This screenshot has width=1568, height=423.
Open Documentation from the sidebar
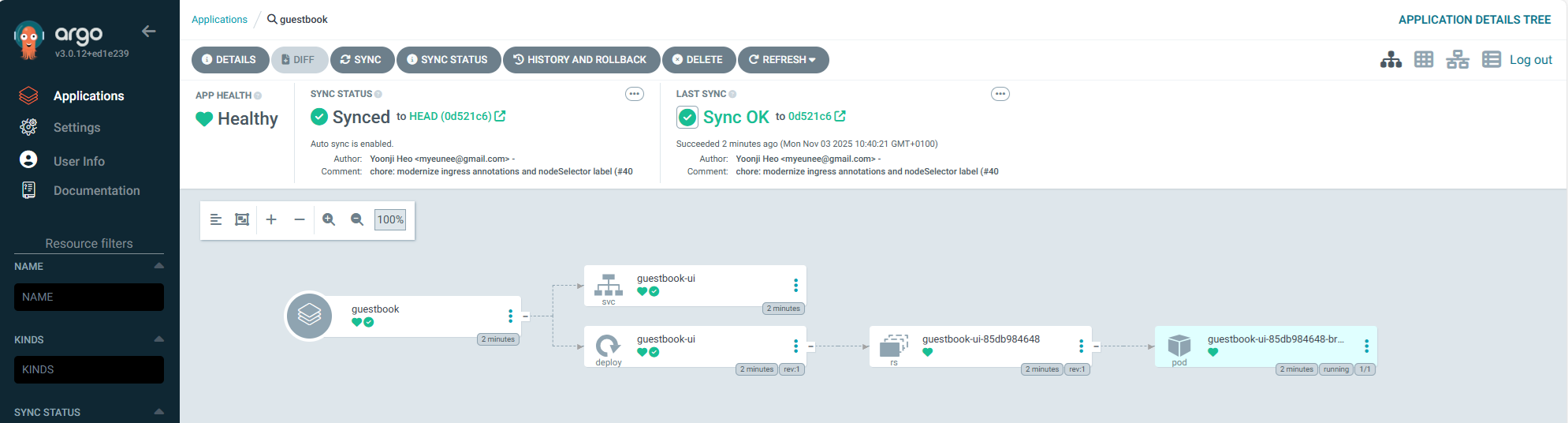tap(96, 191)
